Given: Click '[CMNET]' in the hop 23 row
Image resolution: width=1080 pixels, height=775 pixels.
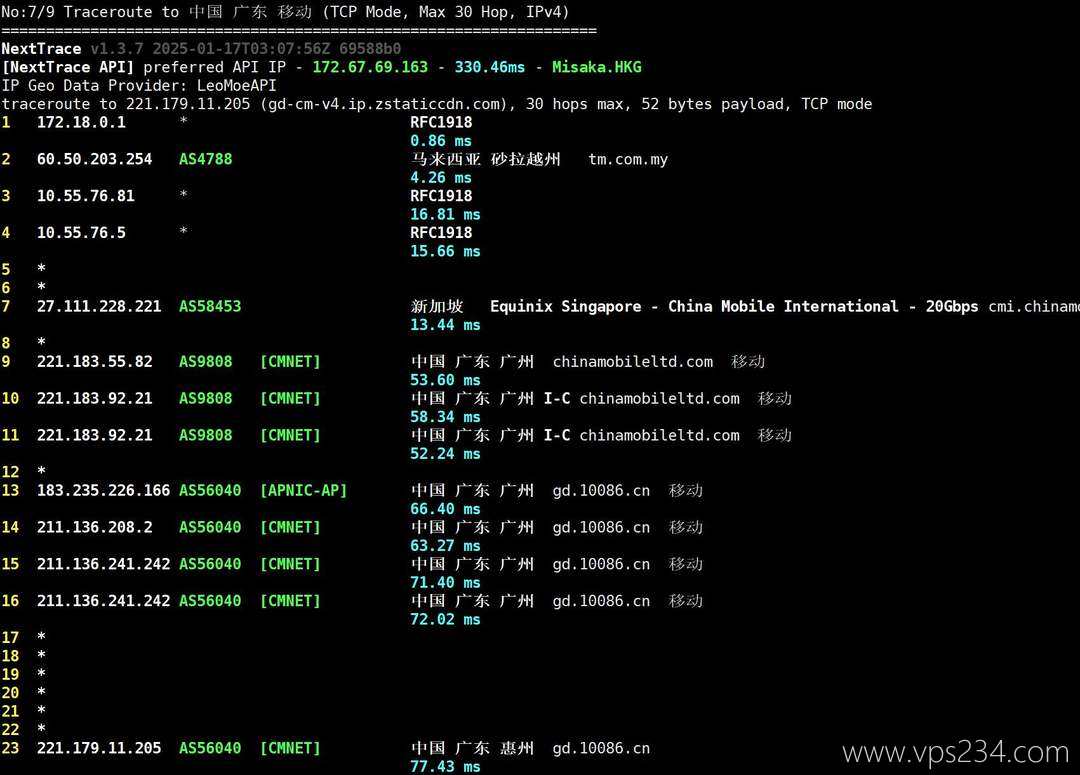Looking at the screenshot, I should click(x=290, y=748).
